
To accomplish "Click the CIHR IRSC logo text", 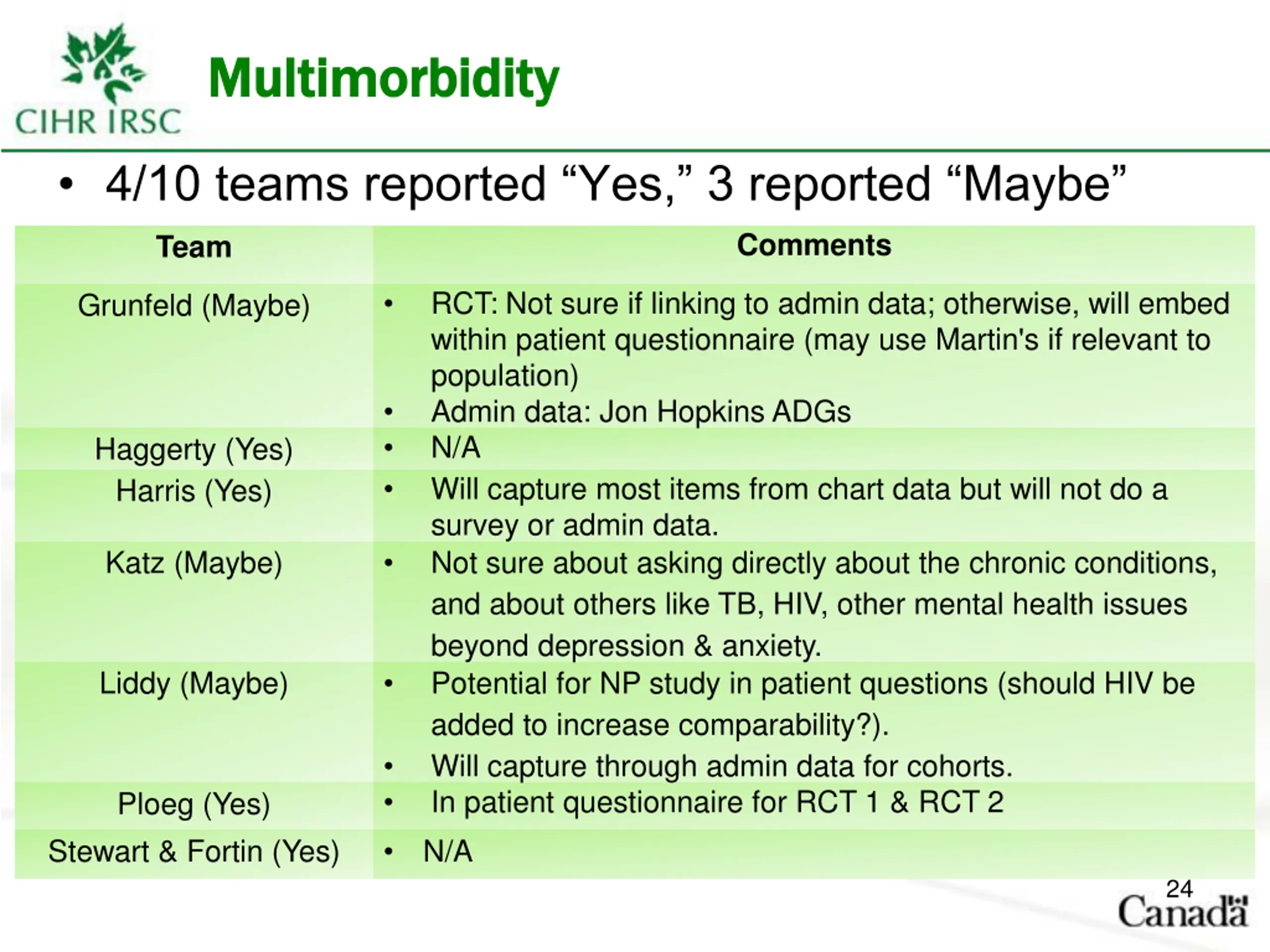I will tap(98, 121).
